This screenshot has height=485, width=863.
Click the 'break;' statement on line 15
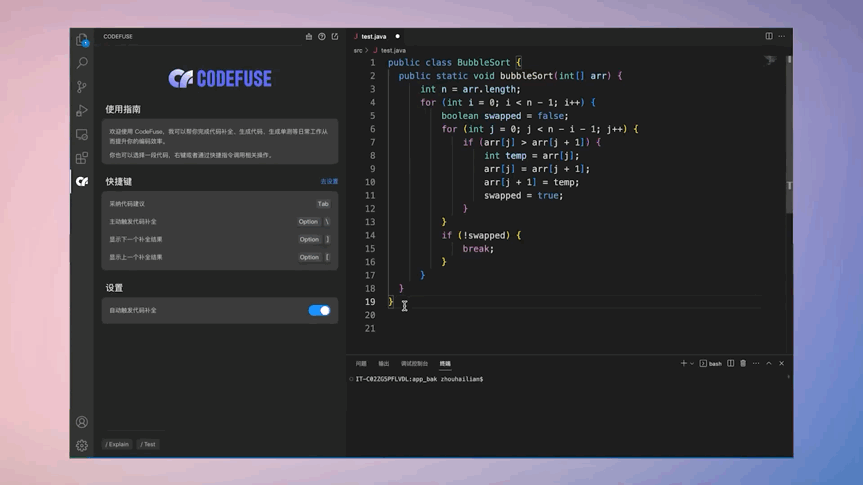(478, 249)
